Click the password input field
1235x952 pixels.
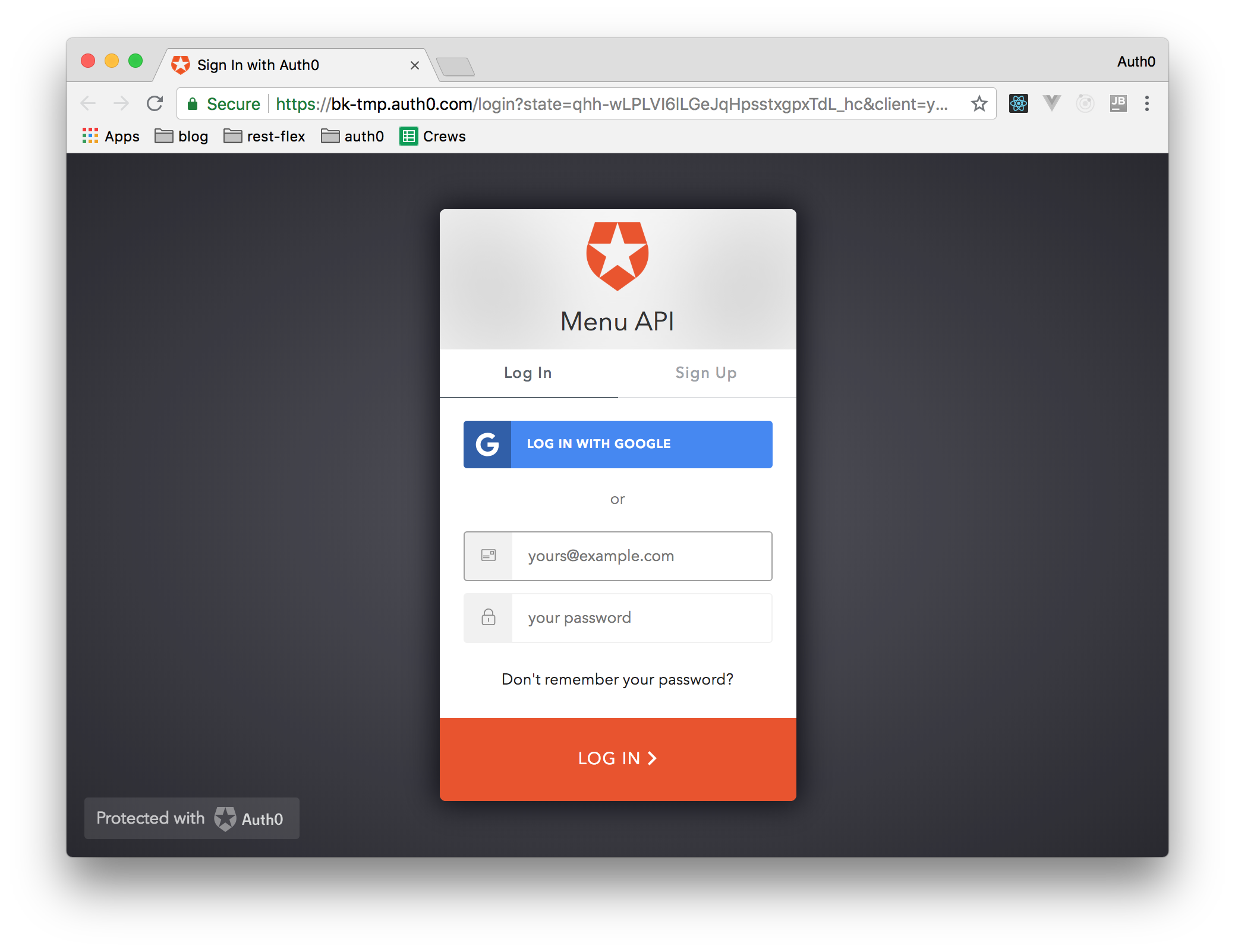[x=616, y=617]
